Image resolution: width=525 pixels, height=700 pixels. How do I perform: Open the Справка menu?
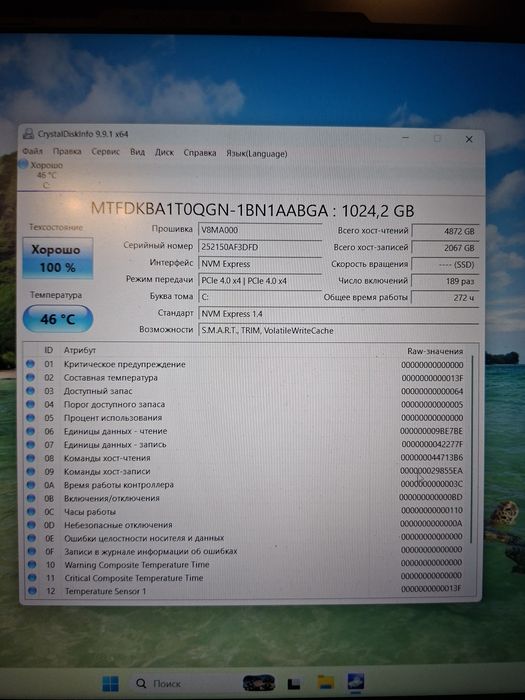point(200,153)
